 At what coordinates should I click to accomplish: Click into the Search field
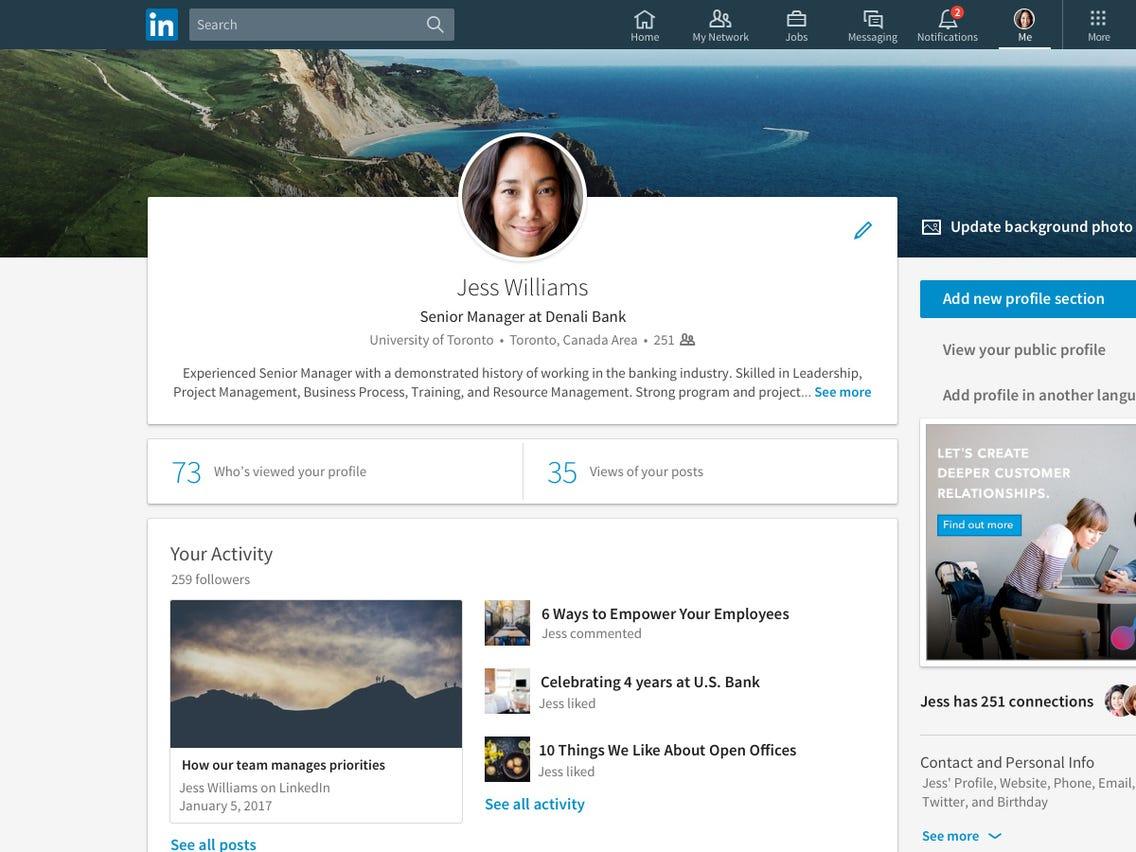click(322, 25)
